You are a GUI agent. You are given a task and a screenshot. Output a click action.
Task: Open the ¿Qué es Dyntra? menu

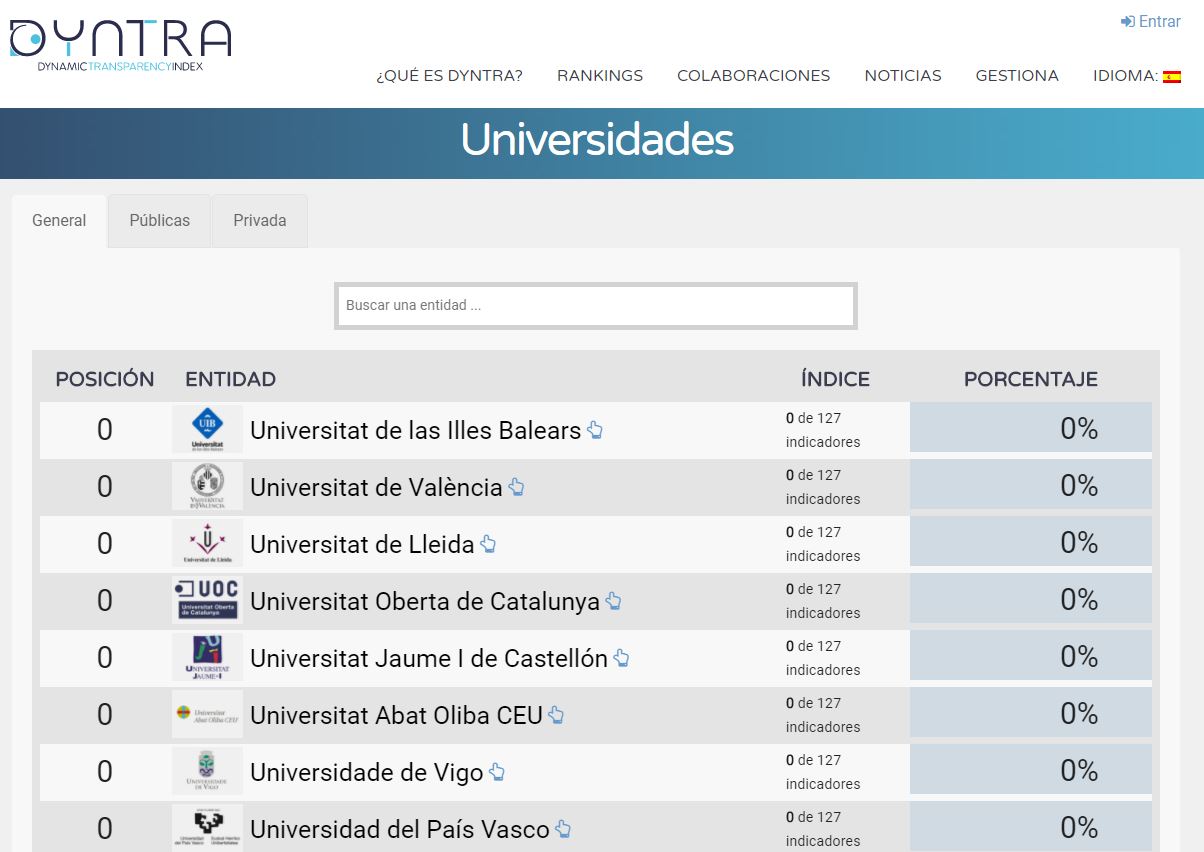pos(449,76)
